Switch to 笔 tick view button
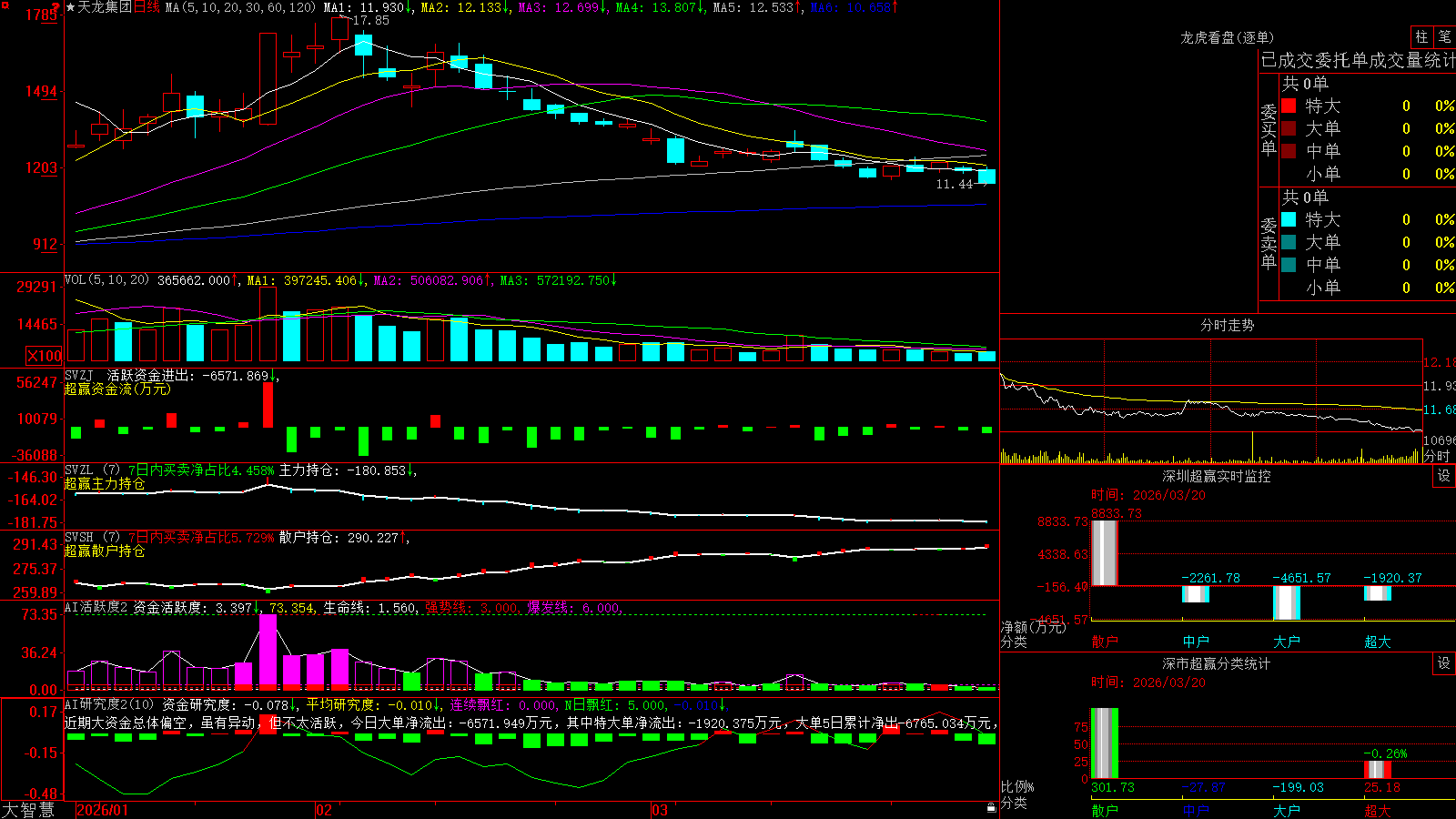Viewport: 1456px width, 819px height. pyautogui.click(x=1445, y=36)
